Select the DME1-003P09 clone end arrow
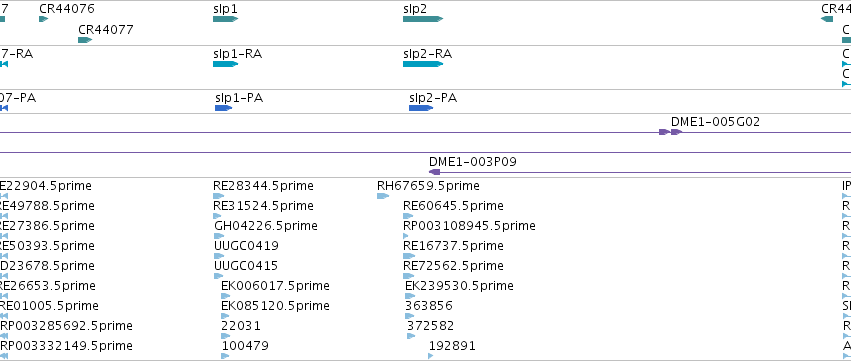The height and width of the screenshot is (361, 851). [434, 172]
